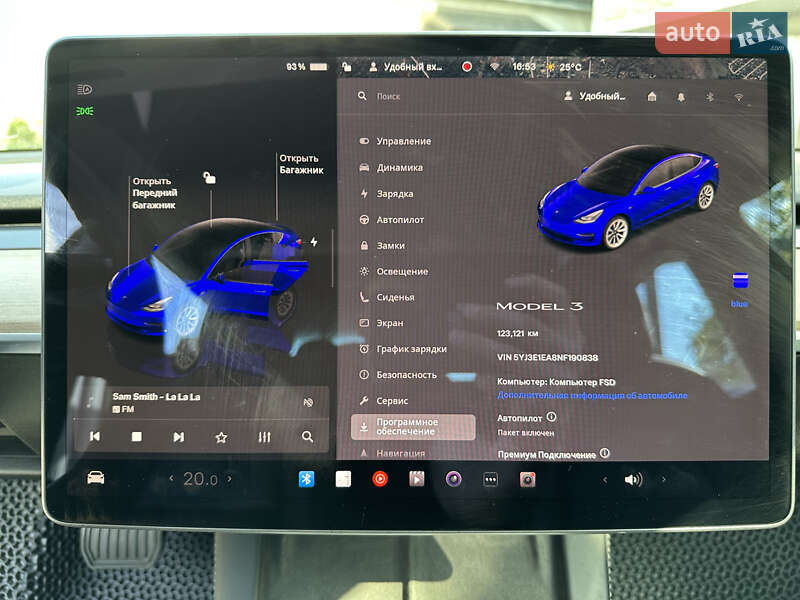Tap info icon next to Премиум Подключение
Image resolution: width=800 pixels, height=600 pixels.
[x=605, y=453]
